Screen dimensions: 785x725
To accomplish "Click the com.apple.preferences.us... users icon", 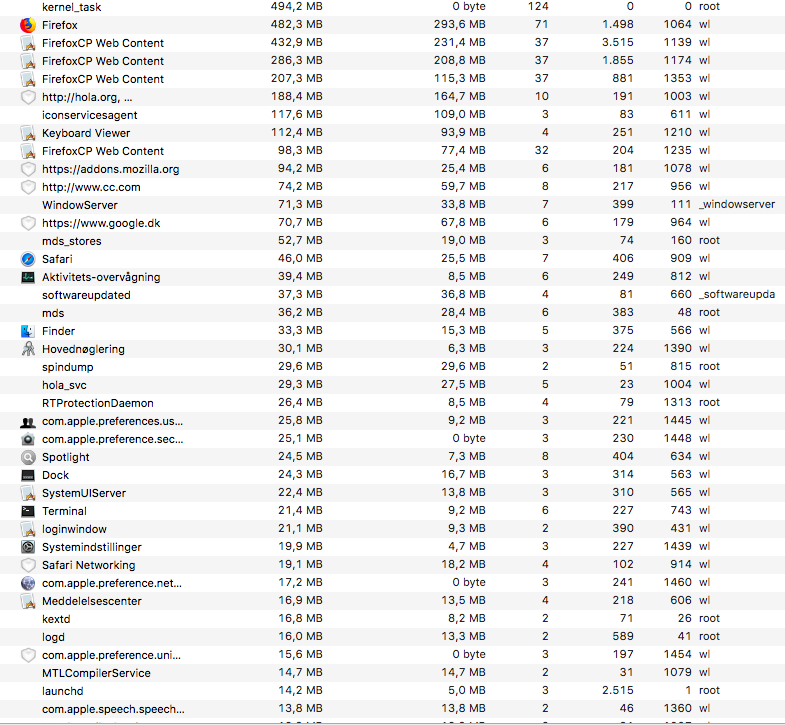I will [28, 422].
